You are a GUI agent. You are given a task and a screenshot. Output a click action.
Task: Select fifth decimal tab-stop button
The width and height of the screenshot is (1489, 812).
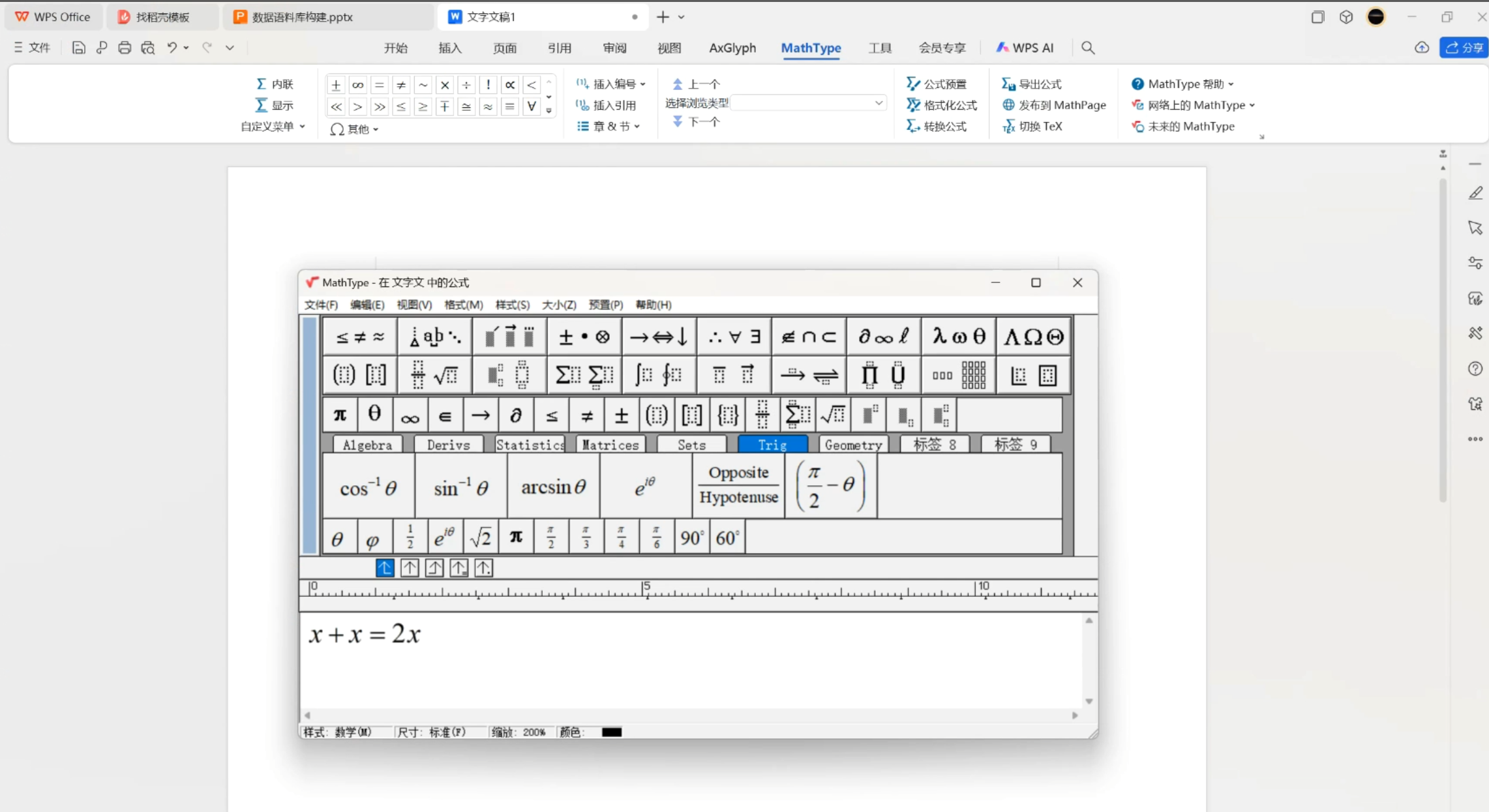(483, 568)
